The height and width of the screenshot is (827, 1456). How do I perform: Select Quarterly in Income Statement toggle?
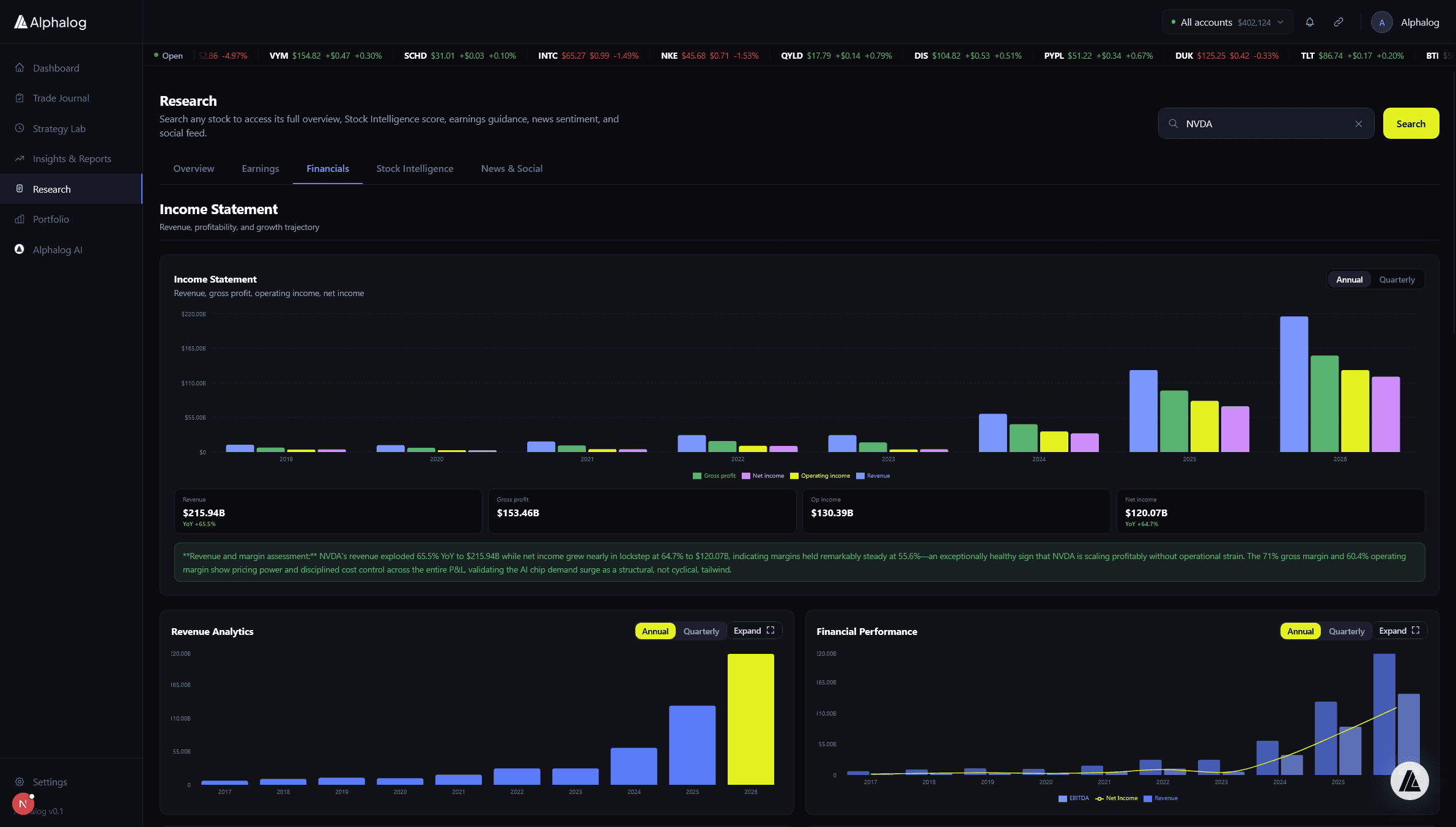tap(1397, 280)
